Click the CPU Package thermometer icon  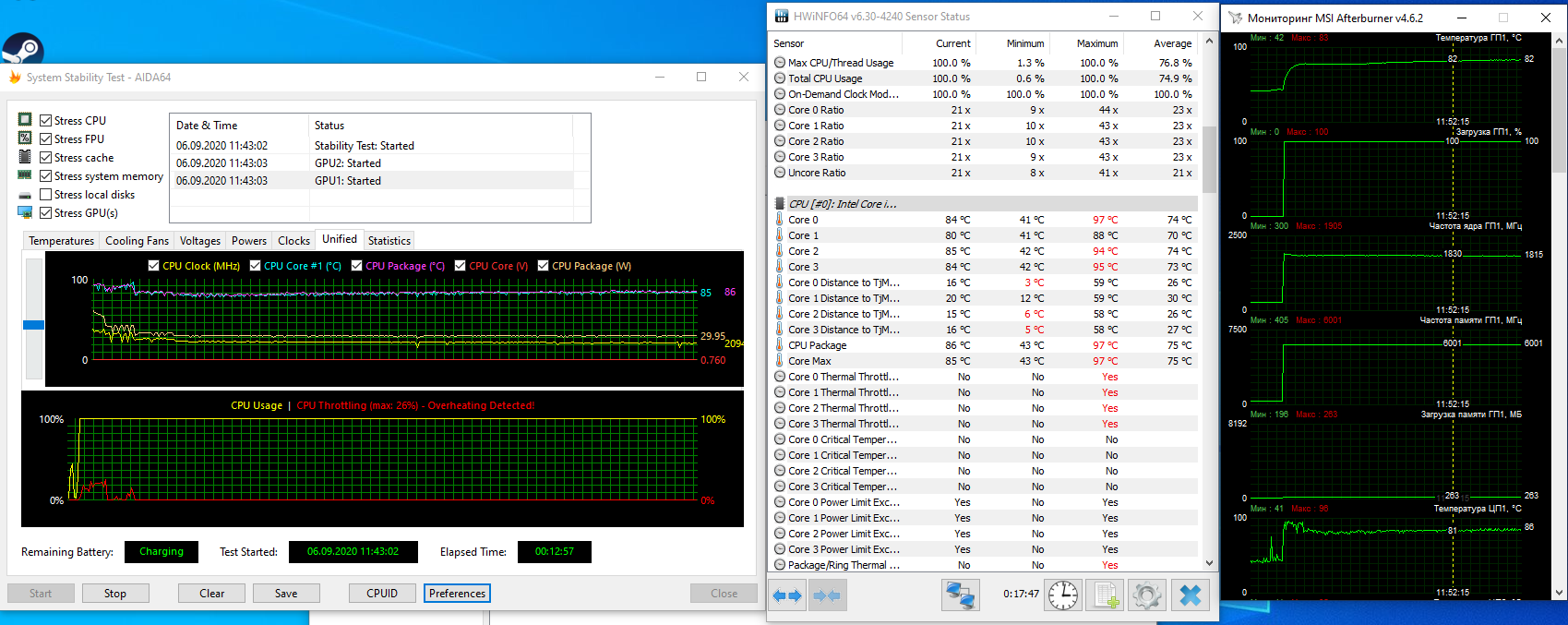780,345
